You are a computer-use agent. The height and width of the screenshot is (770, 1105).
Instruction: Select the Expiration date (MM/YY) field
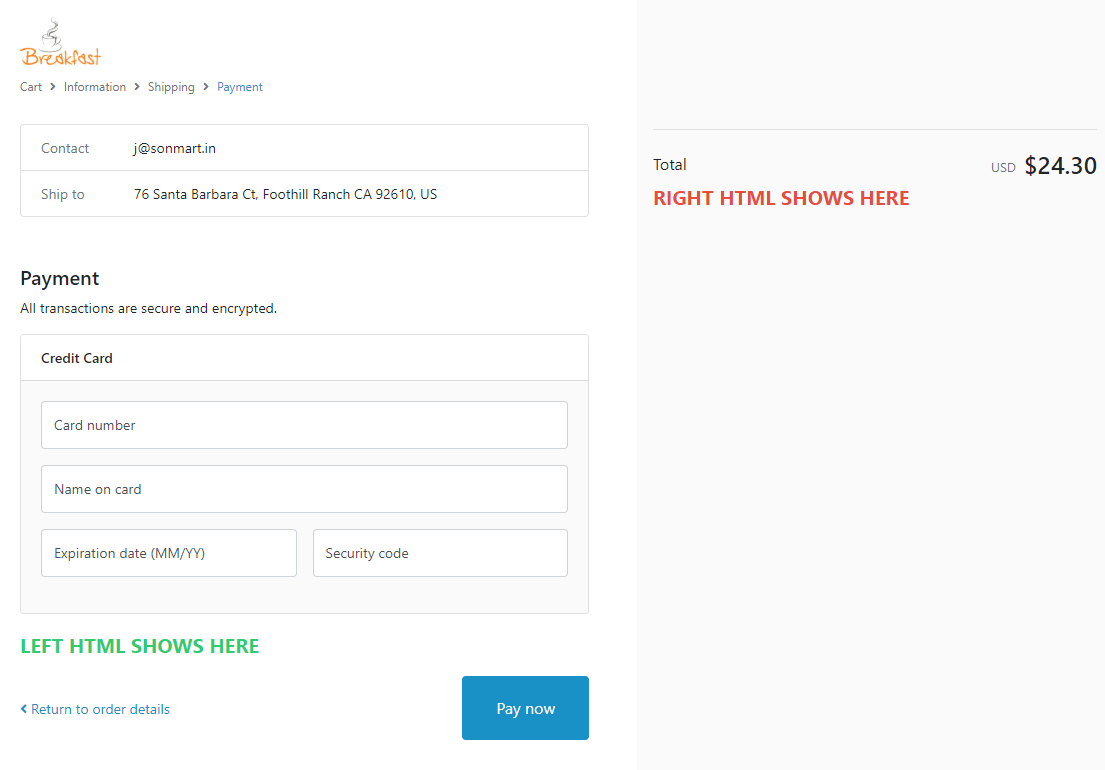(169, 553)
